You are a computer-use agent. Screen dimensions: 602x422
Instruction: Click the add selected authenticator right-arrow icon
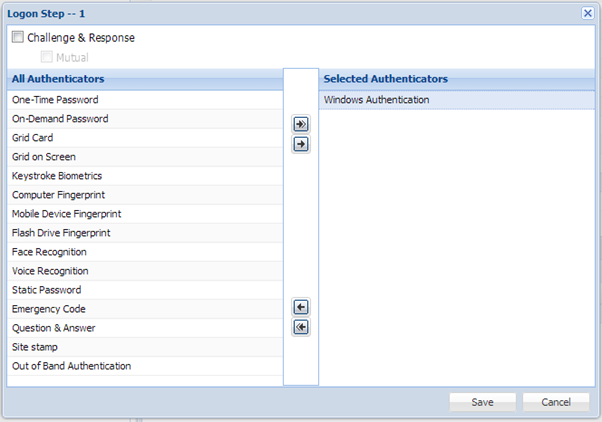point(300,145)
